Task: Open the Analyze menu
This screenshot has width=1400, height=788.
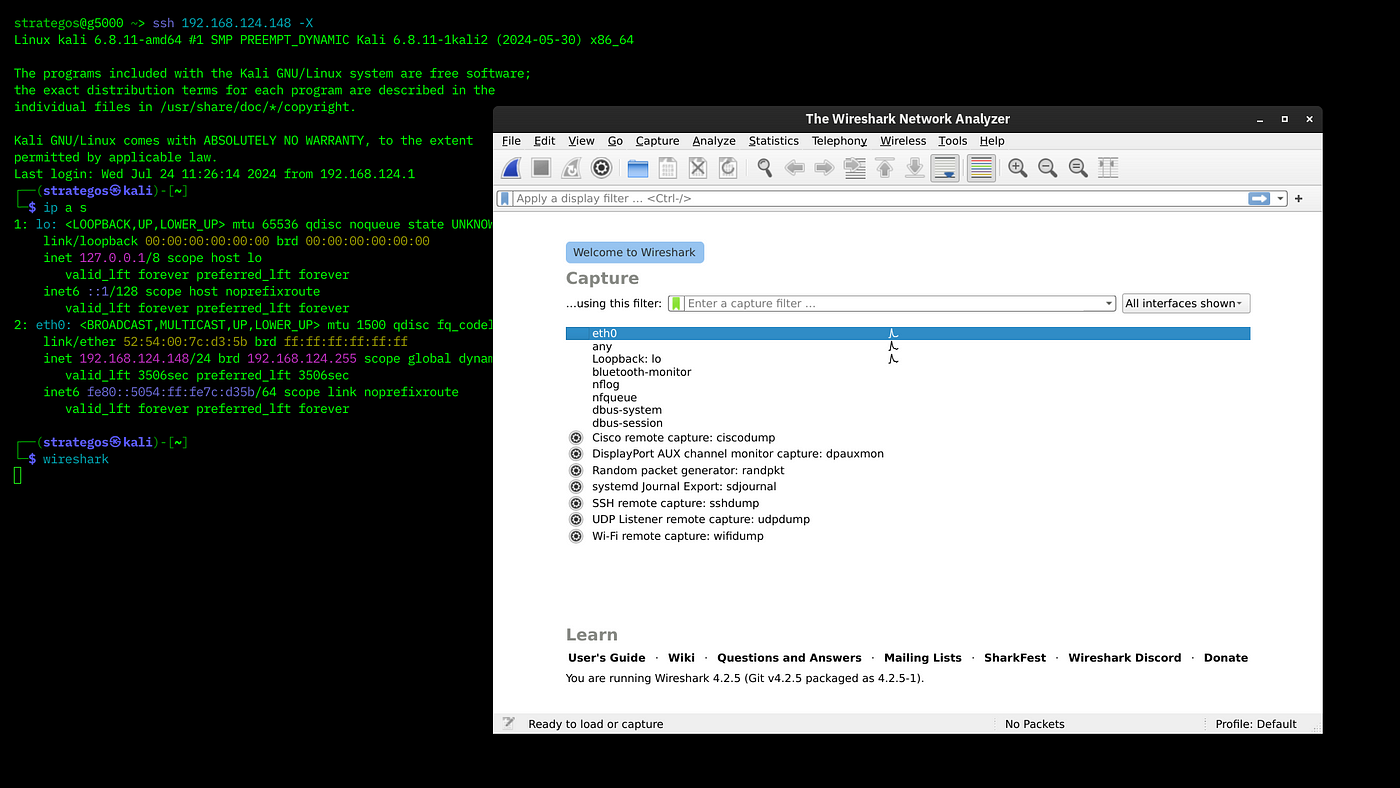Action: [x=714, y=141]
